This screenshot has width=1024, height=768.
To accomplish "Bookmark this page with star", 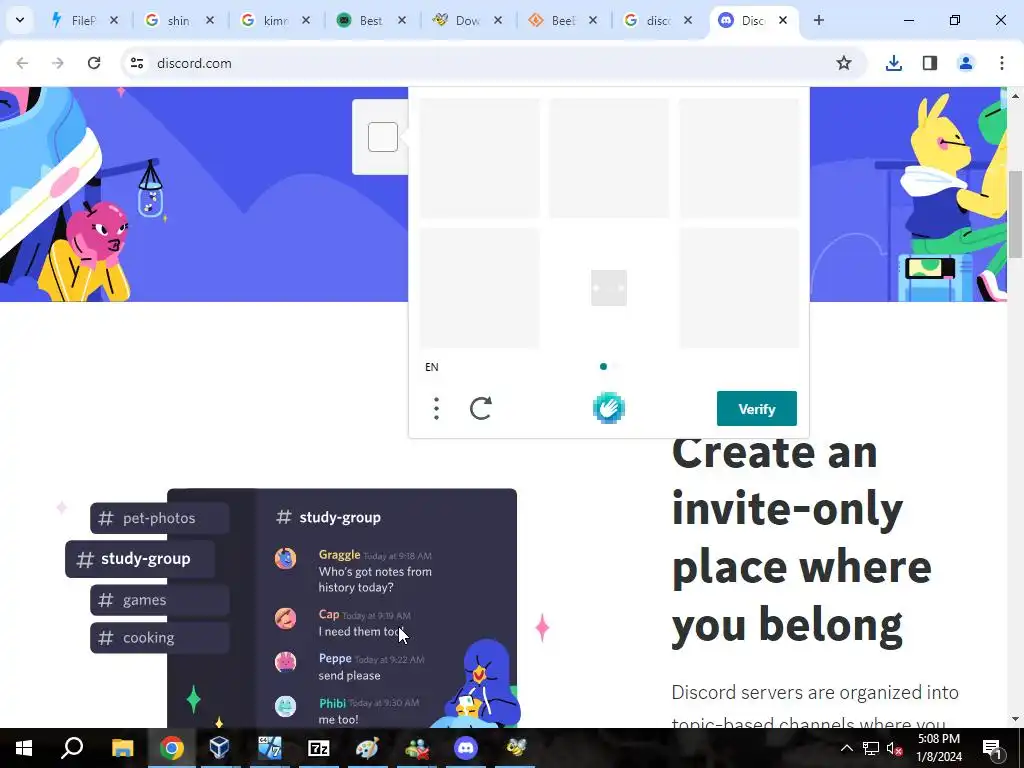I will coord(844,63).
